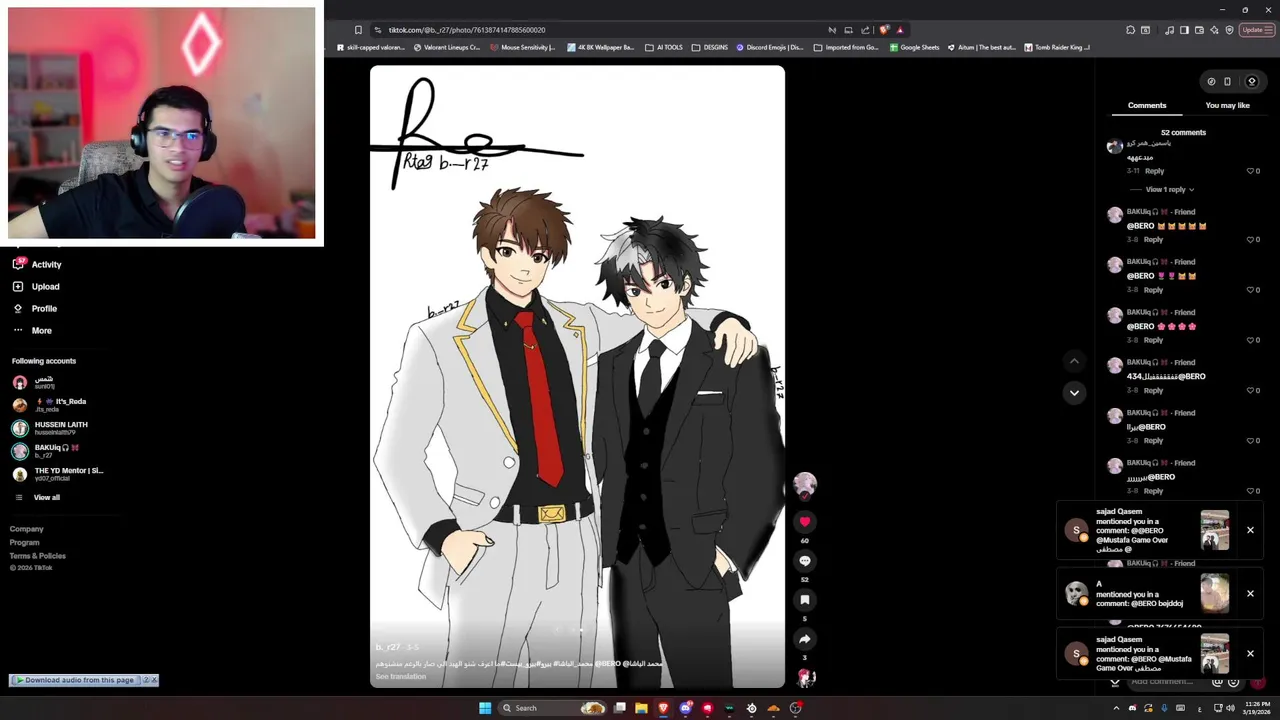This screenshot has width=1280, height=720.
Task: Bookmark this post with the save icon
Action: 805,600
